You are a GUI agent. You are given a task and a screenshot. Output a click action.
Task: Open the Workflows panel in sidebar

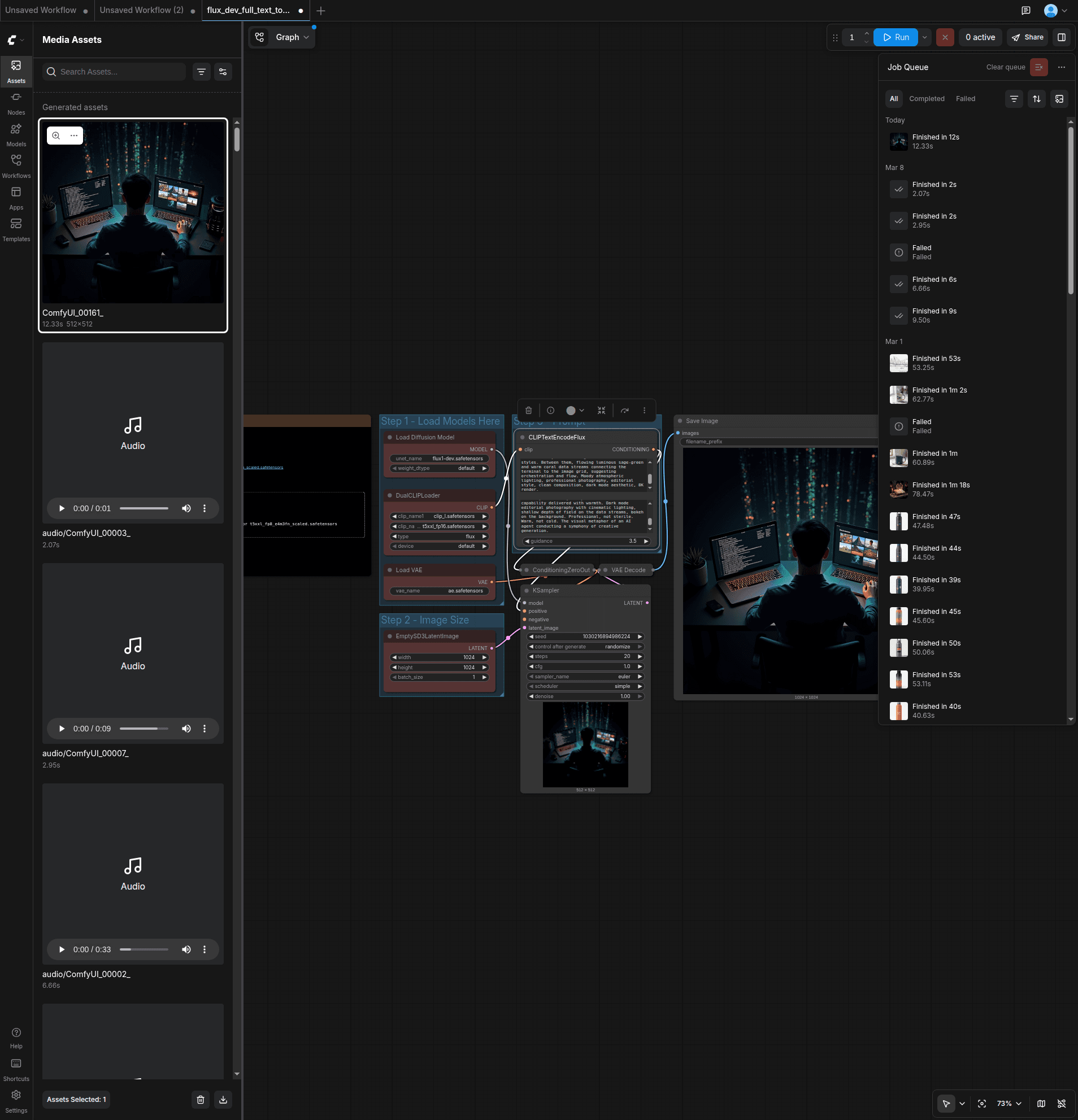[x=16, y=165]
